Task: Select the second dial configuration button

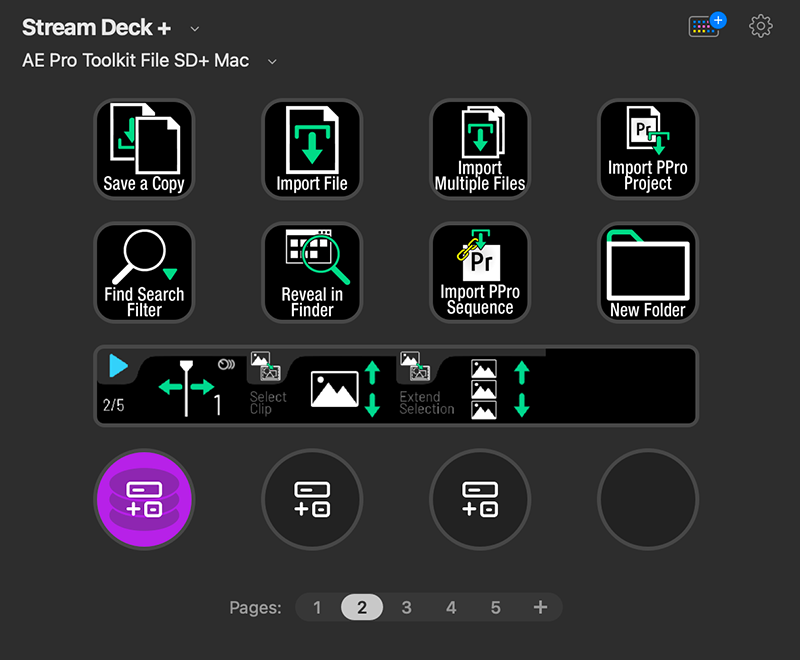Action: [312, 499]
